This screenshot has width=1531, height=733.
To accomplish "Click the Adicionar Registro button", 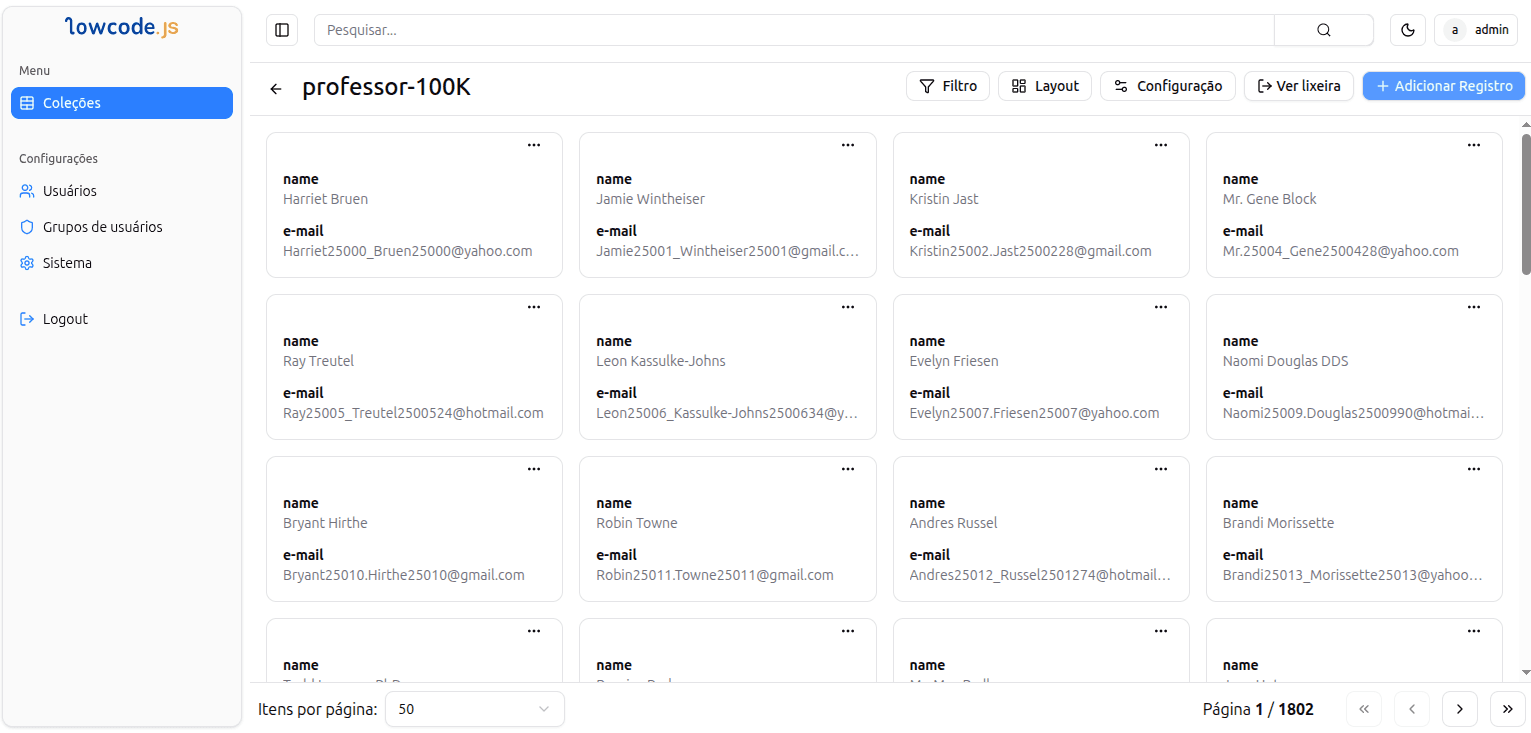I will (x=1443, y=86).
